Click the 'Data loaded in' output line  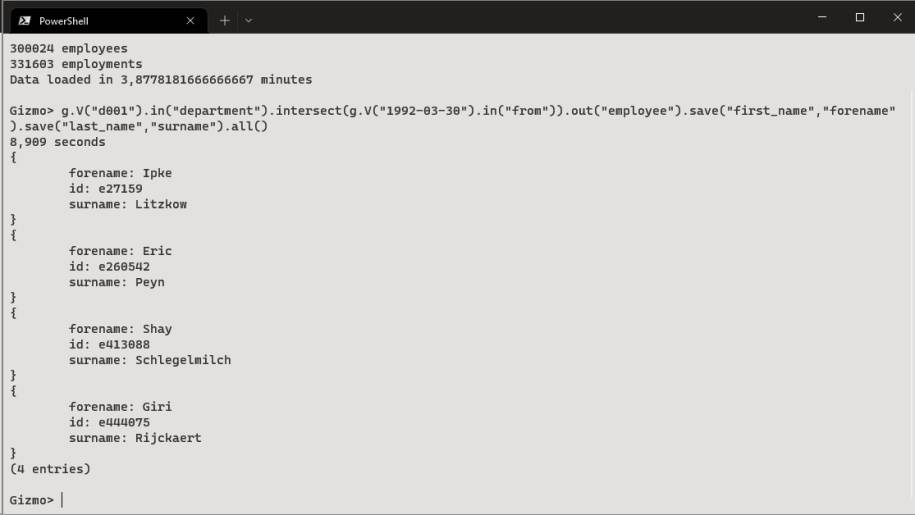click(x=160, y=80)
